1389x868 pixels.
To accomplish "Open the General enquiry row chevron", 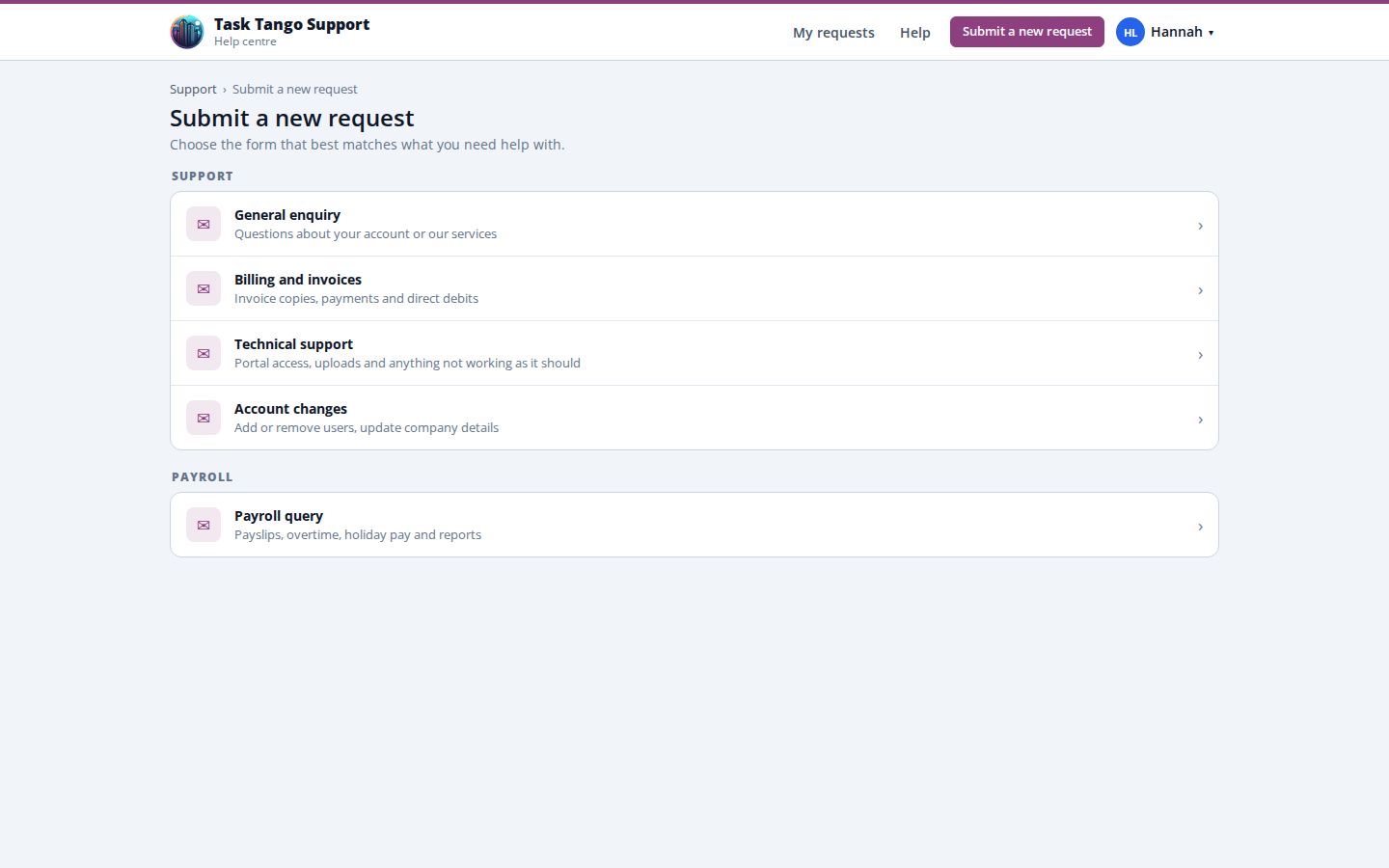I will point(1200,226).
